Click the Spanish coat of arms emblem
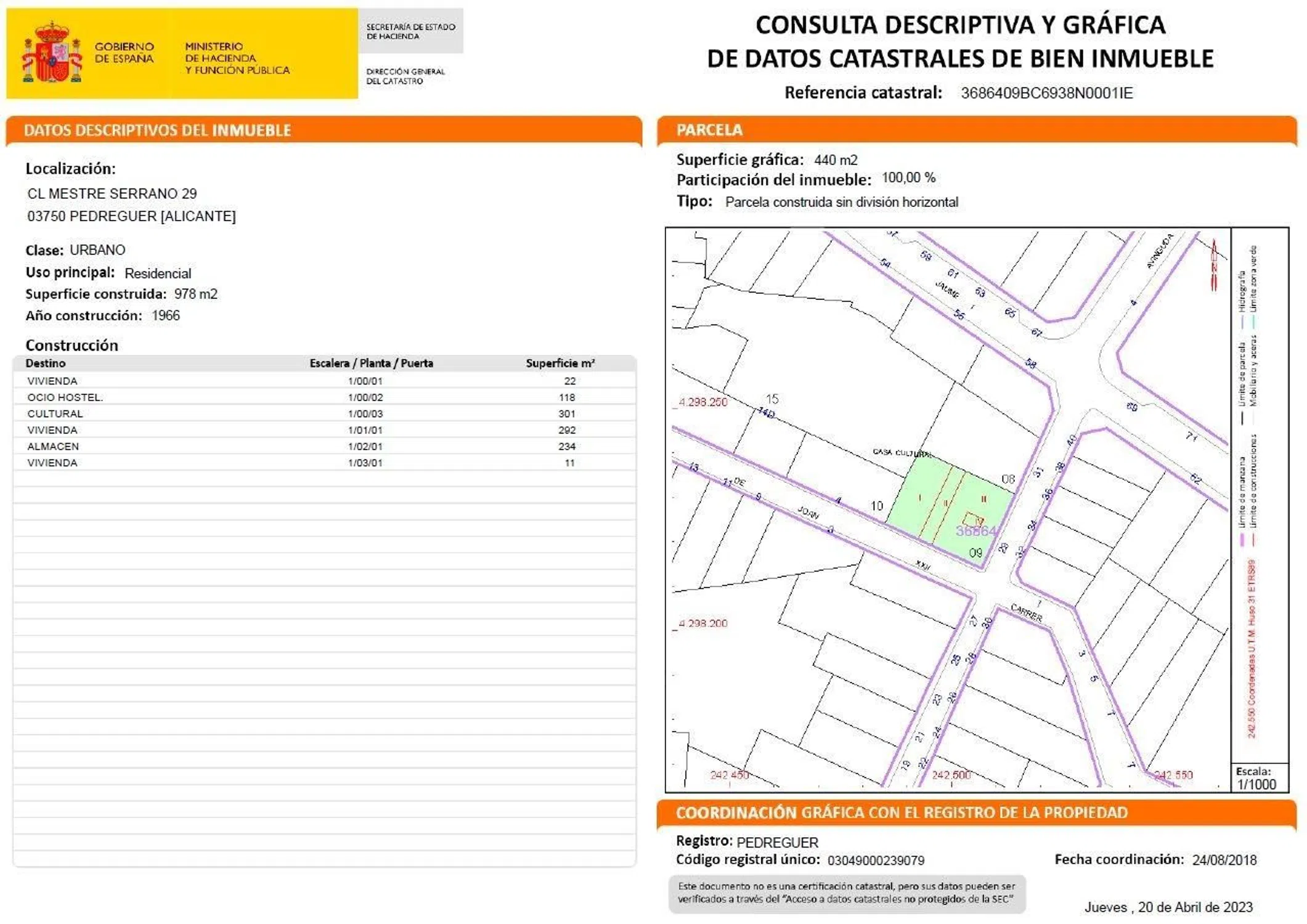The image size is (1307, 924). click(52, 53)
